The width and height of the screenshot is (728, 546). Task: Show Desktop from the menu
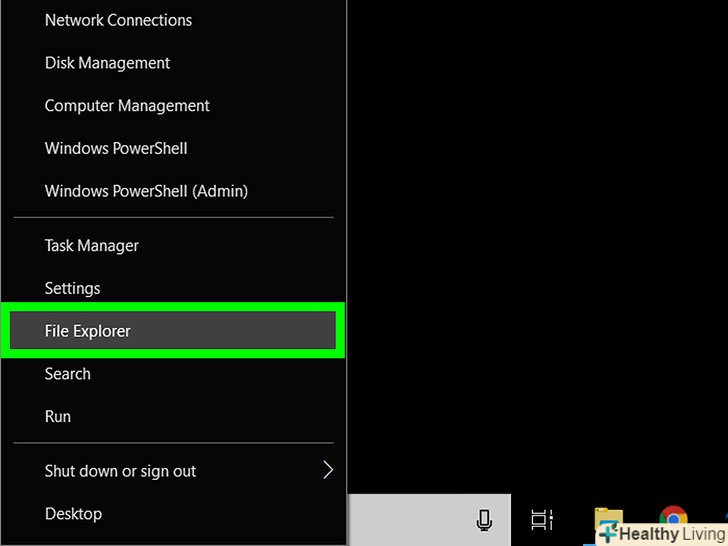click(x=173, y=513)
